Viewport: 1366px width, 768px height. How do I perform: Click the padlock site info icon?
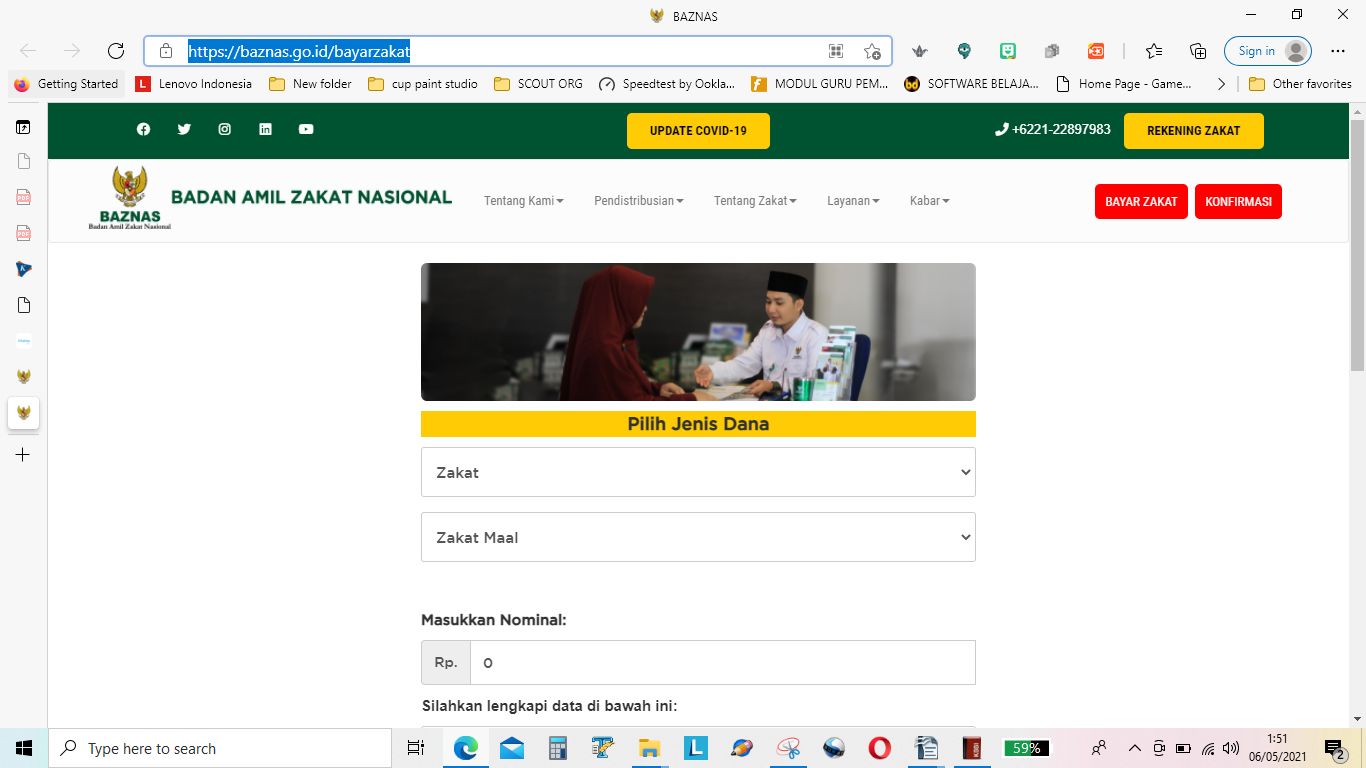[x=166, y=51]
